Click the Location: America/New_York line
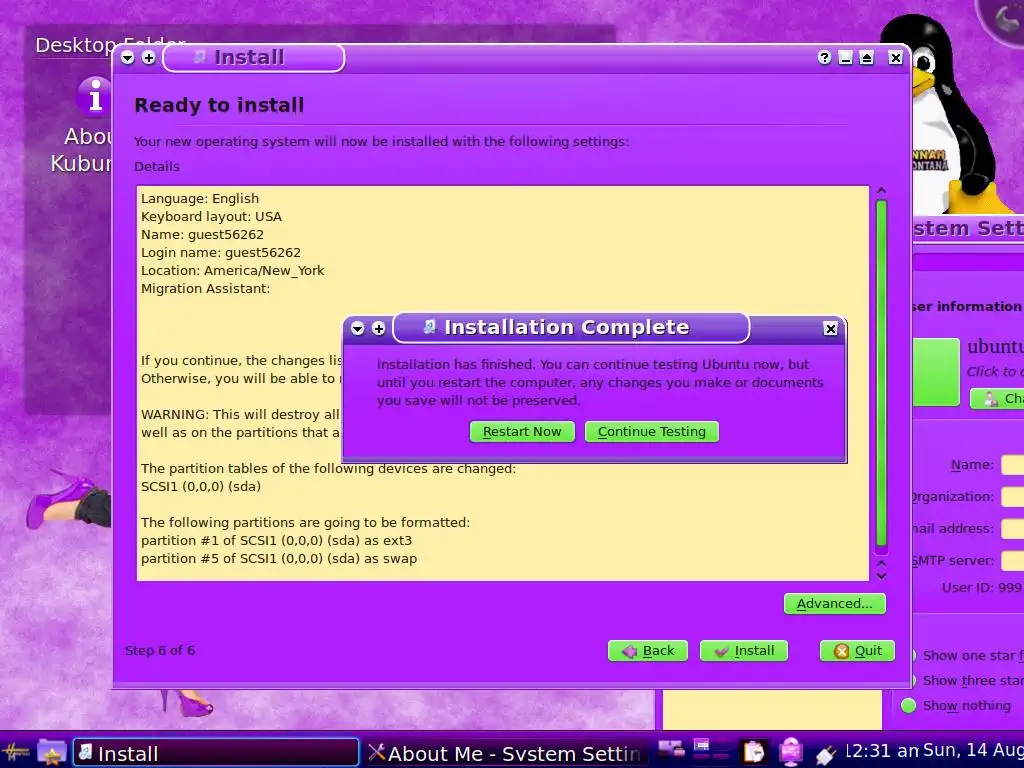The image size is (1024, 768). [x=232, y=270]
